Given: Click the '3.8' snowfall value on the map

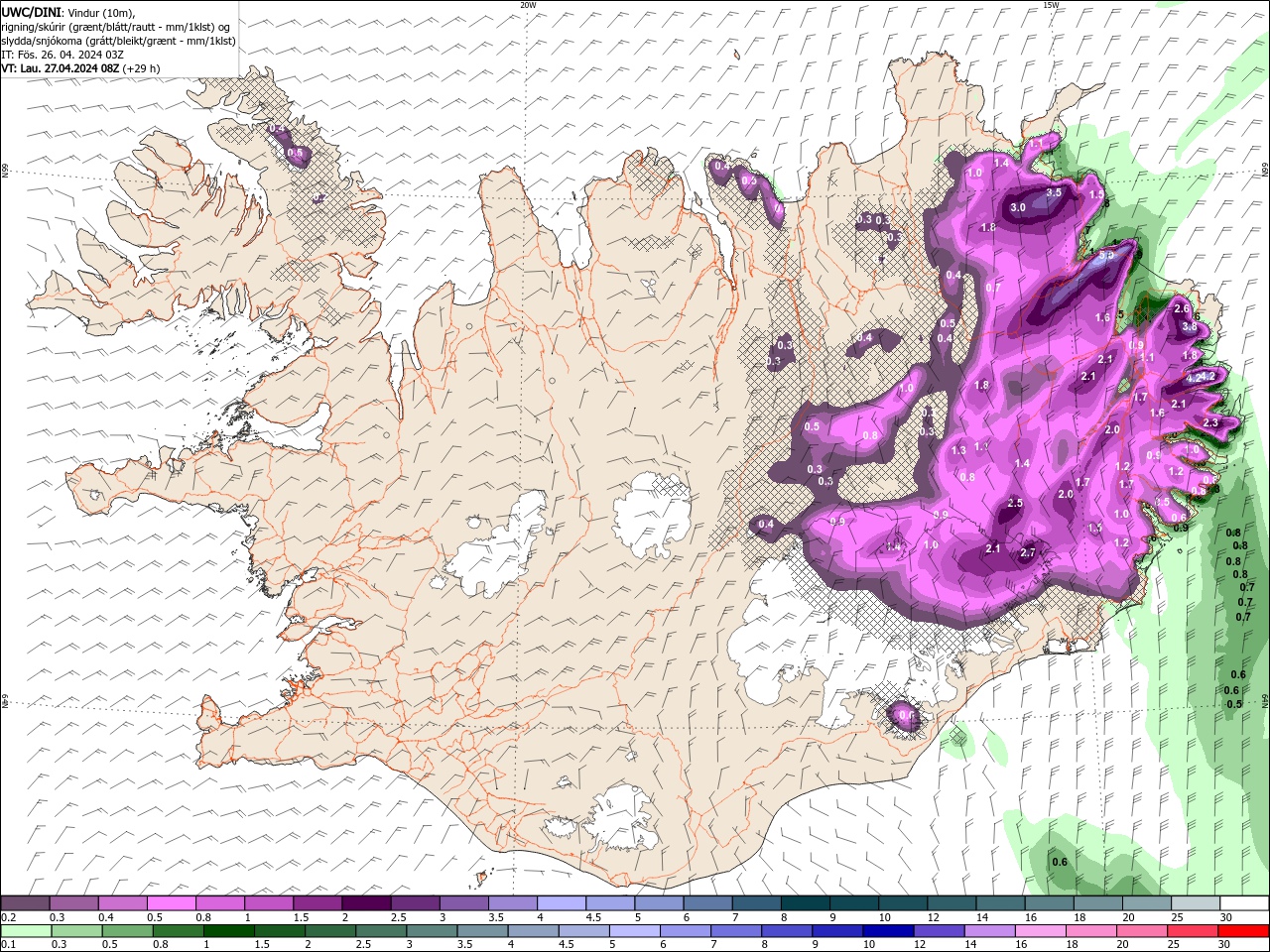Looking at the screenshot, I should (1190, 327).
